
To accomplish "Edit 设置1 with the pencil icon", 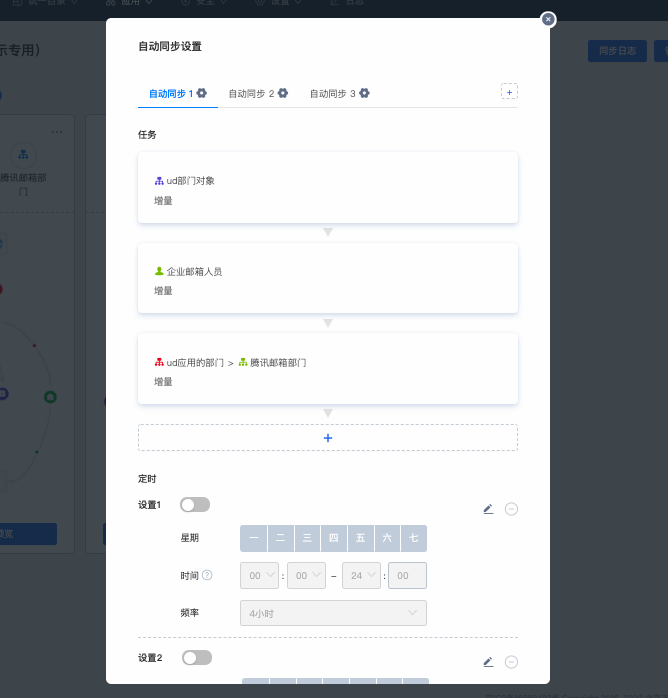I will tap(488, 509).
